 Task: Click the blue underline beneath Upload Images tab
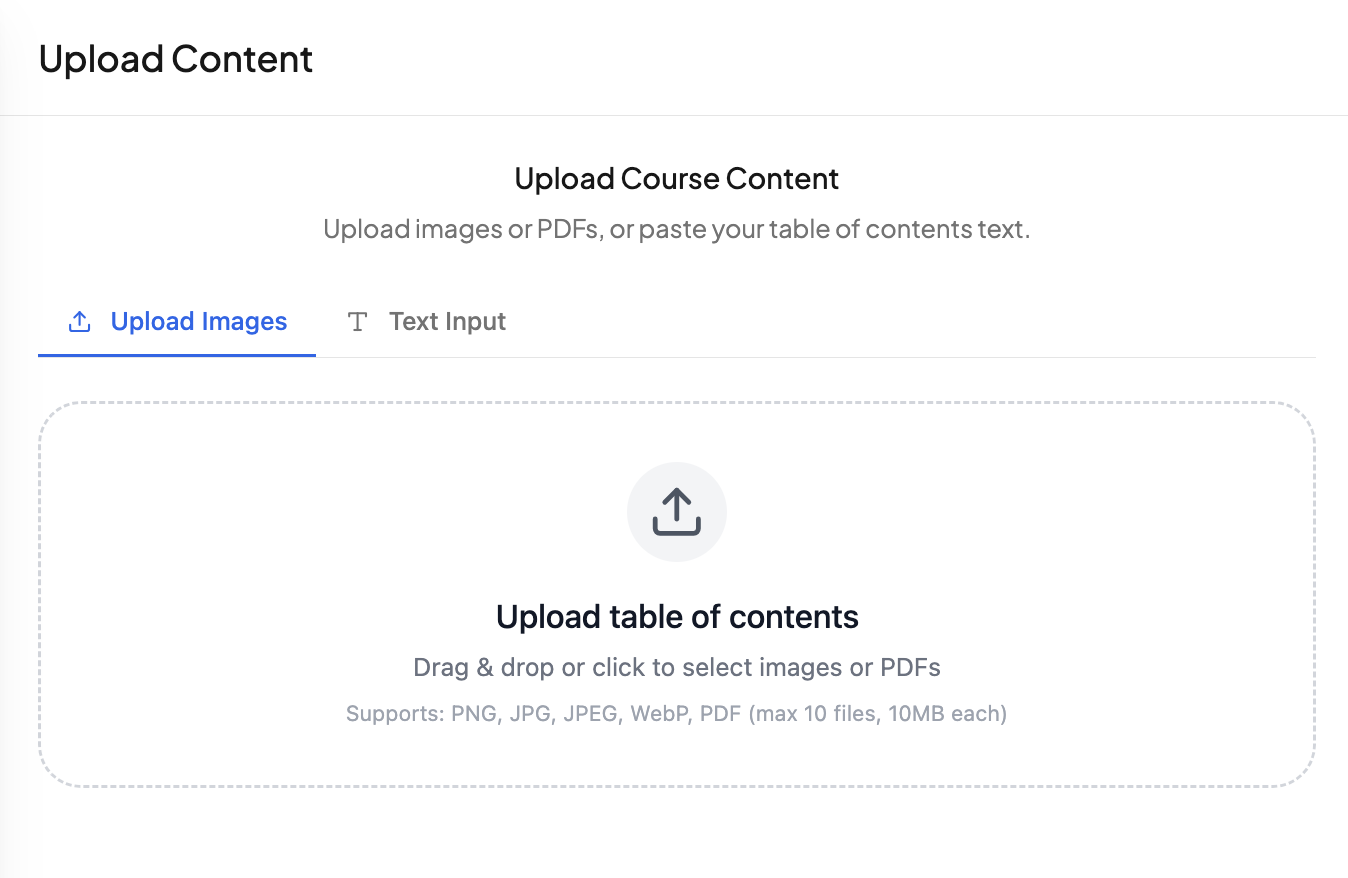tap(177, 355)
